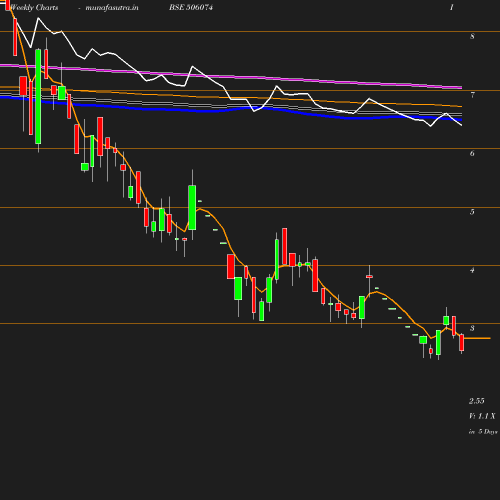Click the 'V: 1.1 X' volume text
This screenshot has height=500, width=500.
(x=482, y=416)
